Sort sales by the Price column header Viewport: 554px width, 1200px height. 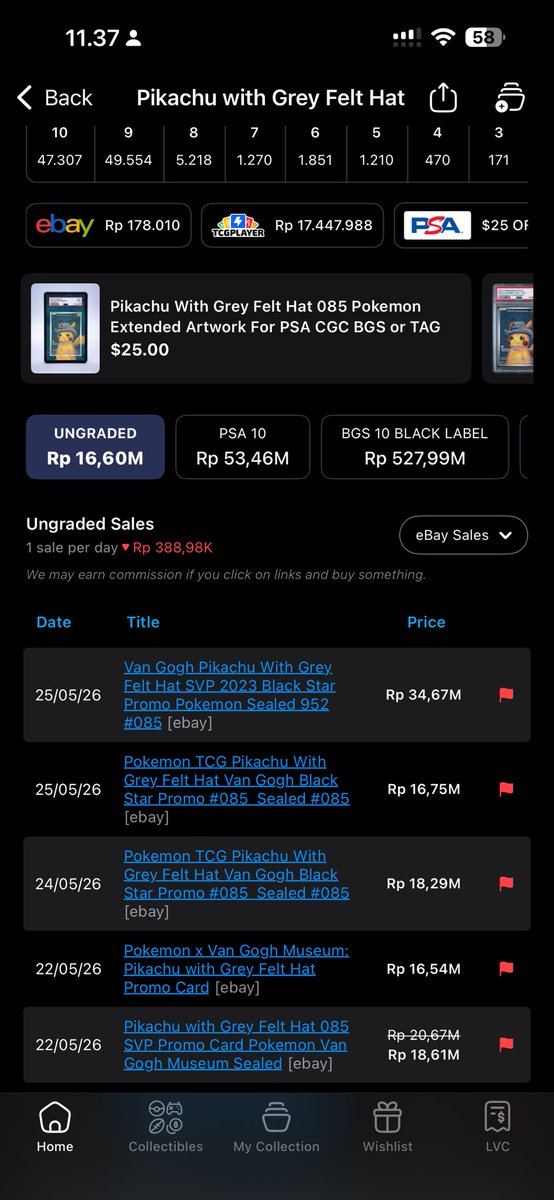(x=426, y=622)
